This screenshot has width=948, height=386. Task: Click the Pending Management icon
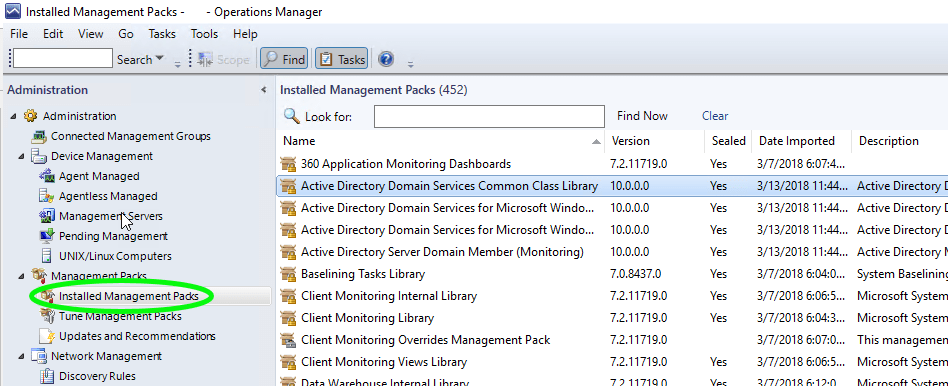click(47, 236)
